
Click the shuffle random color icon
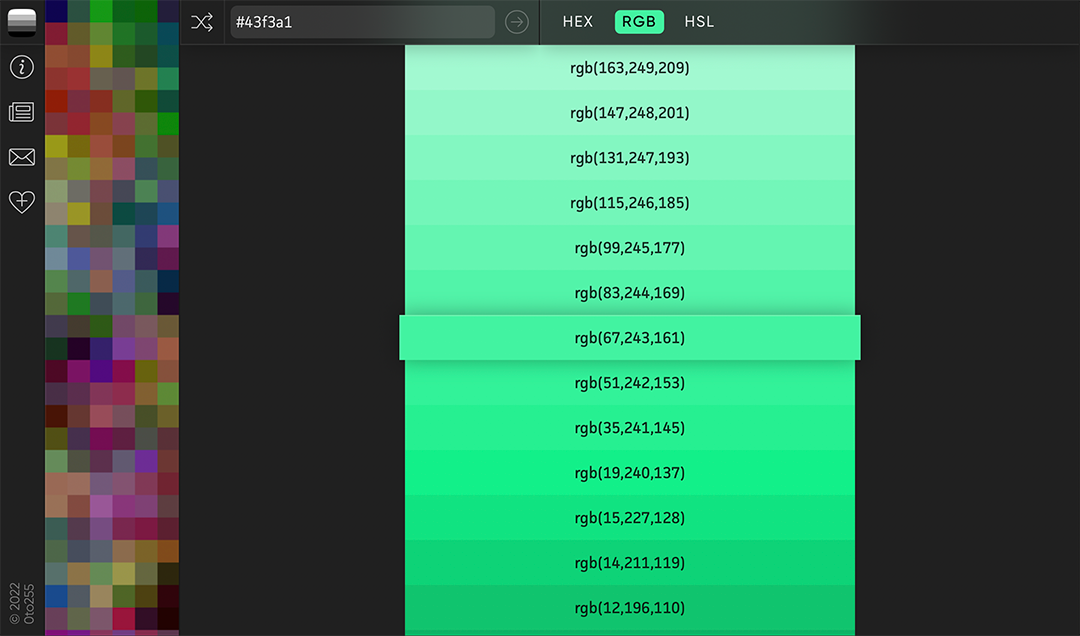coord(202,21)
